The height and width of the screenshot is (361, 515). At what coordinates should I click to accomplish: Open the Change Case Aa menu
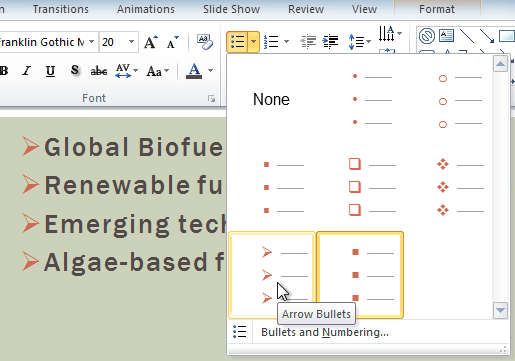point(158,71)
